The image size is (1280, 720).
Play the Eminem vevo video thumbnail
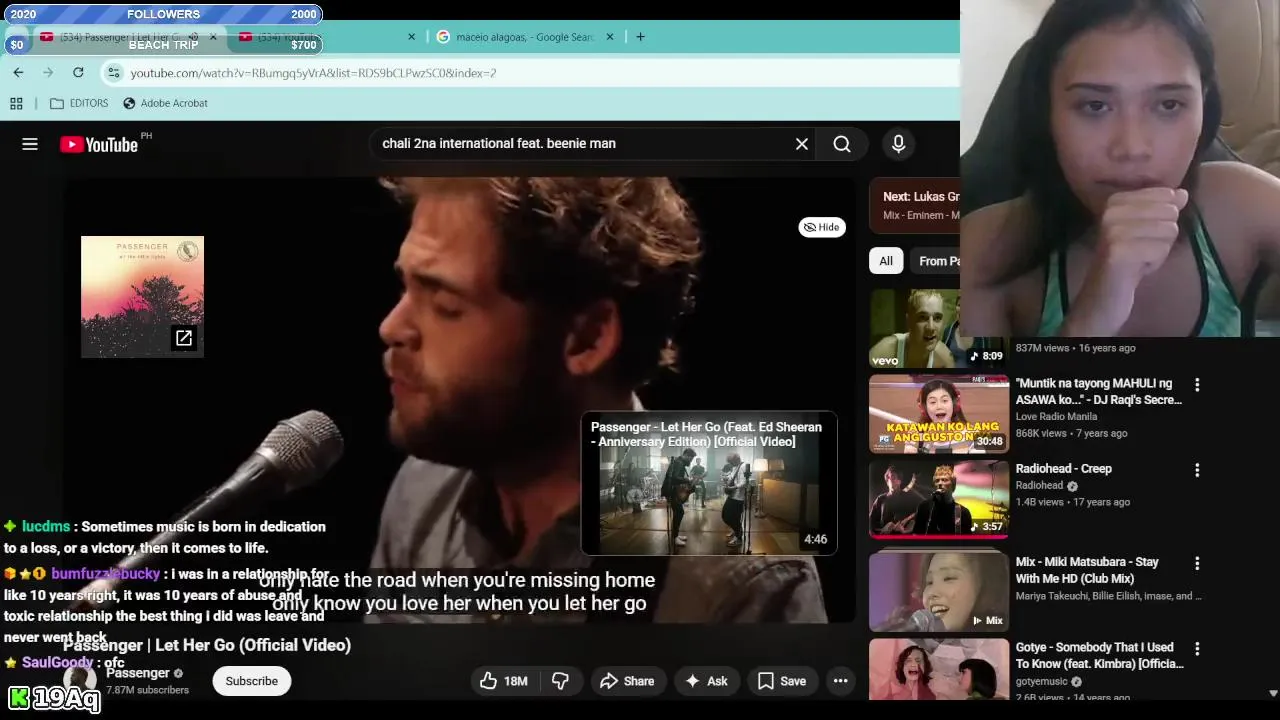point(914,328)
